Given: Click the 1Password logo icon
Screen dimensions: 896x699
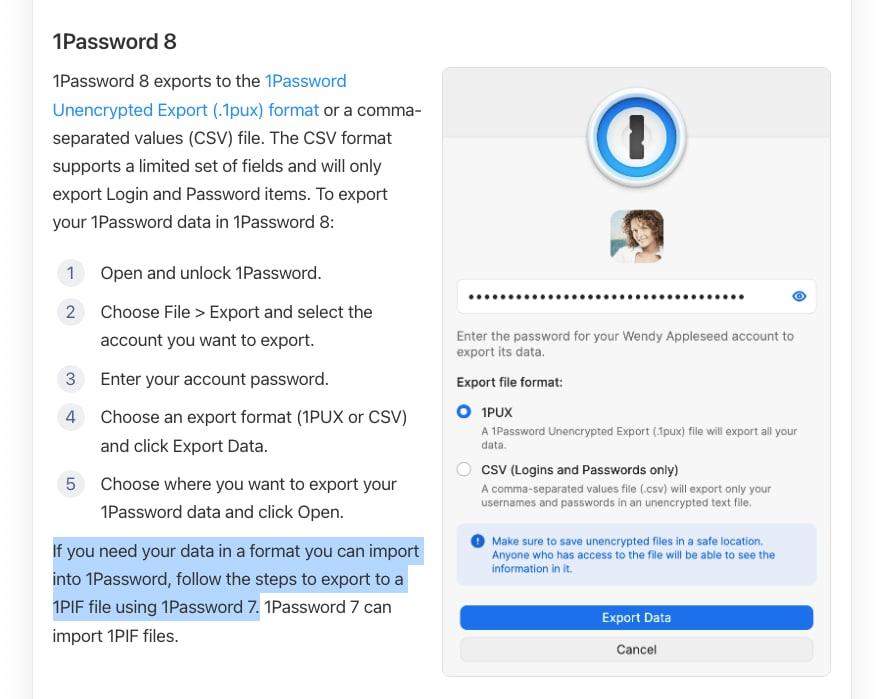Looking at the screenshot, I should (636, 137).
